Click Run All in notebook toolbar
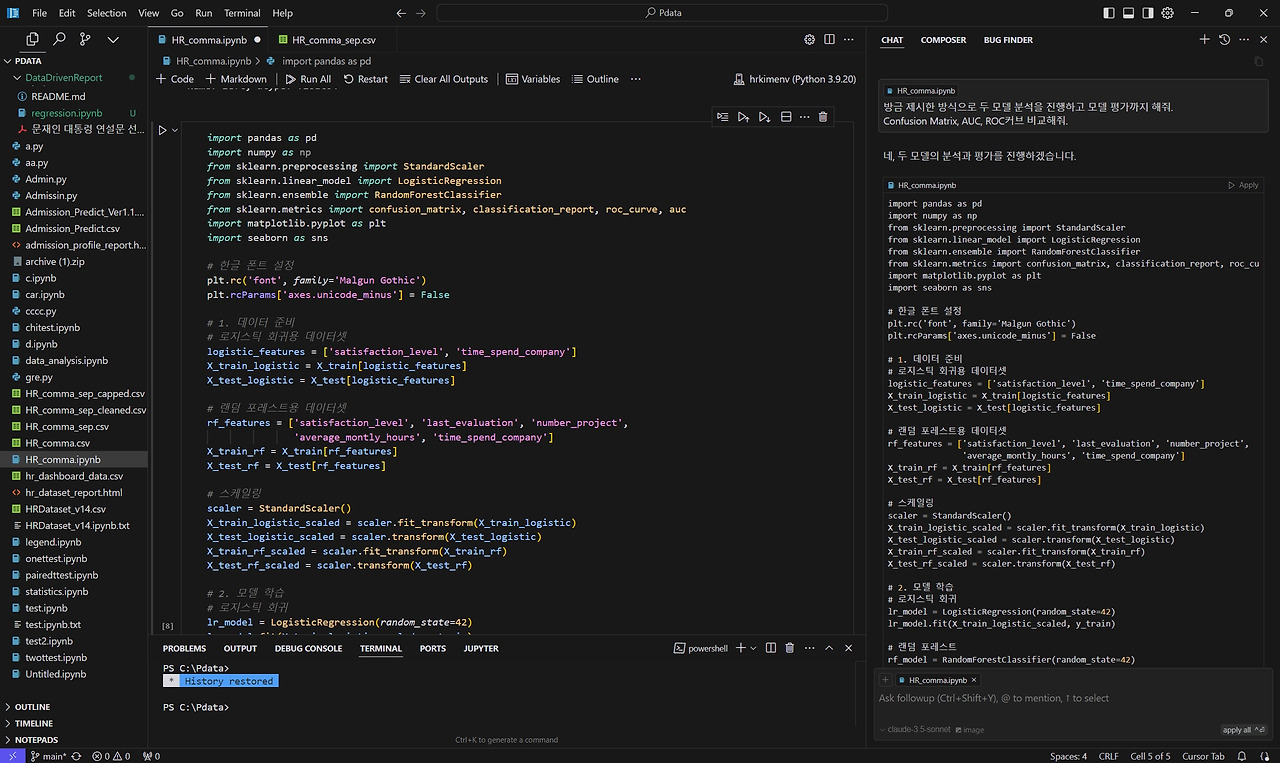The image size is (1280, 763). (308, 79)
